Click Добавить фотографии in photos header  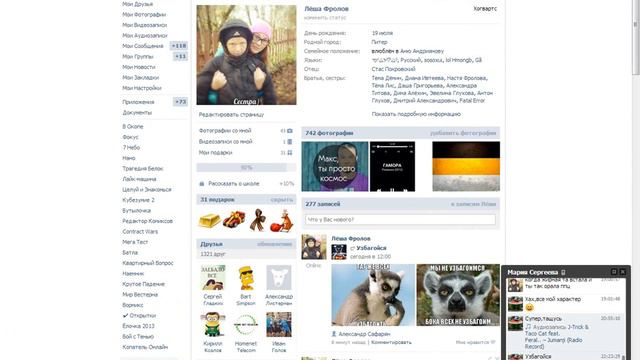point(463,133)
